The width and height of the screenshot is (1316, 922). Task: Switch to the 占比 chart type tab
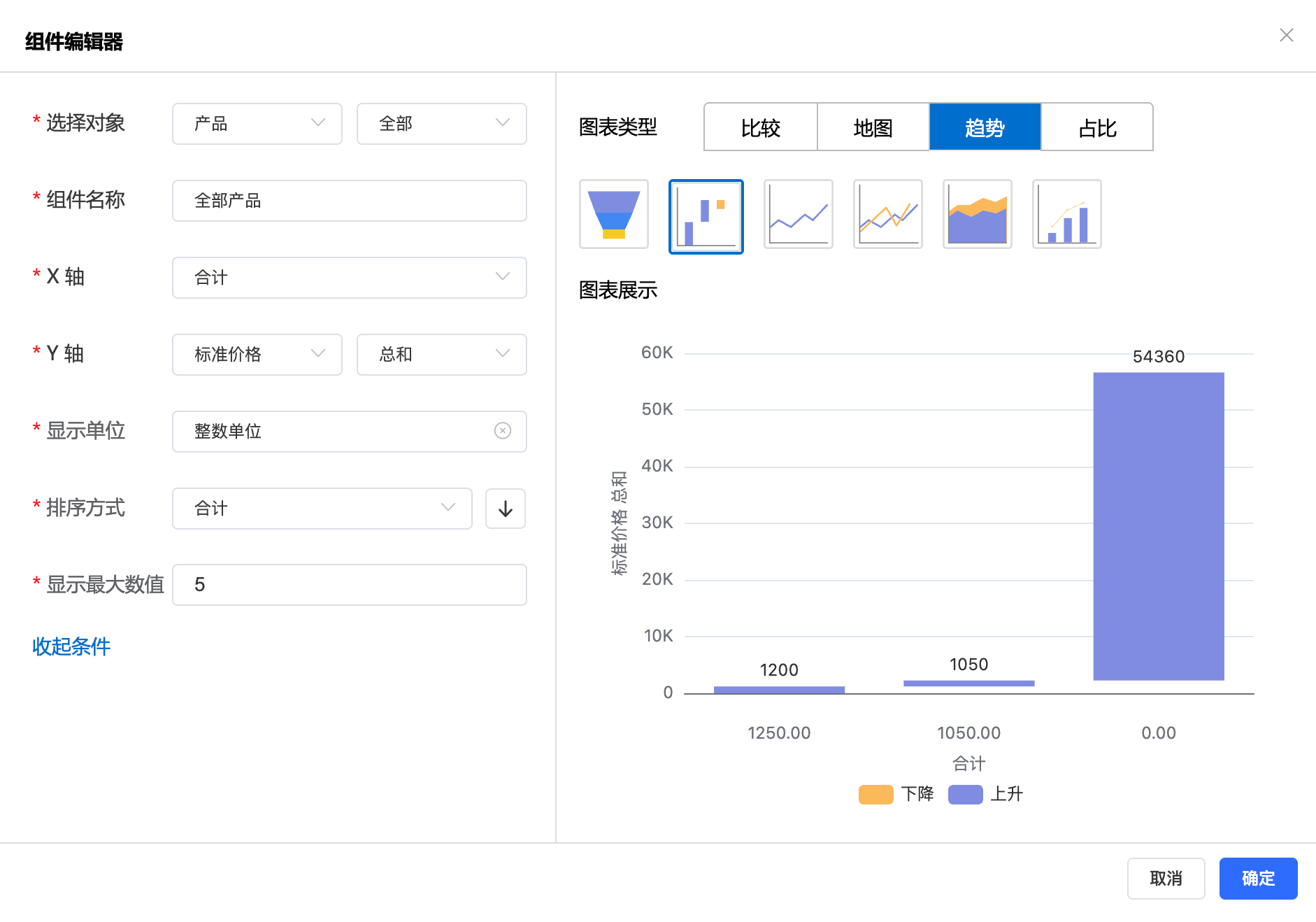(x=1096, y=127)
